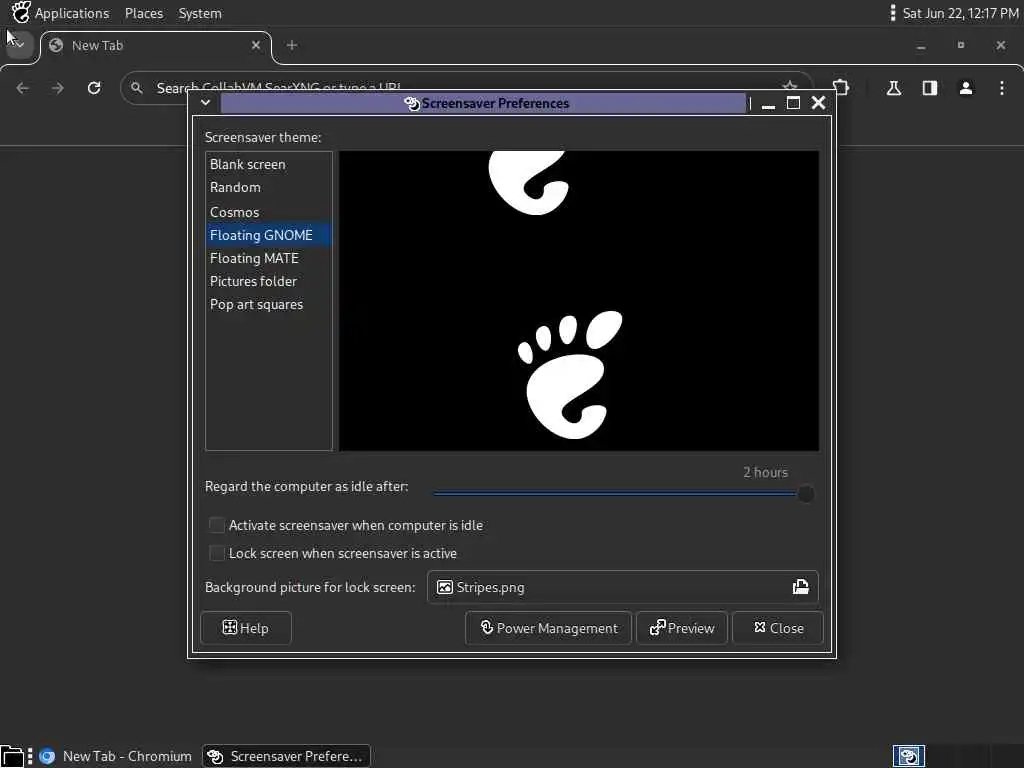Open the System menu
Screen dimensions: 1024x768
[x=200, y=13]
